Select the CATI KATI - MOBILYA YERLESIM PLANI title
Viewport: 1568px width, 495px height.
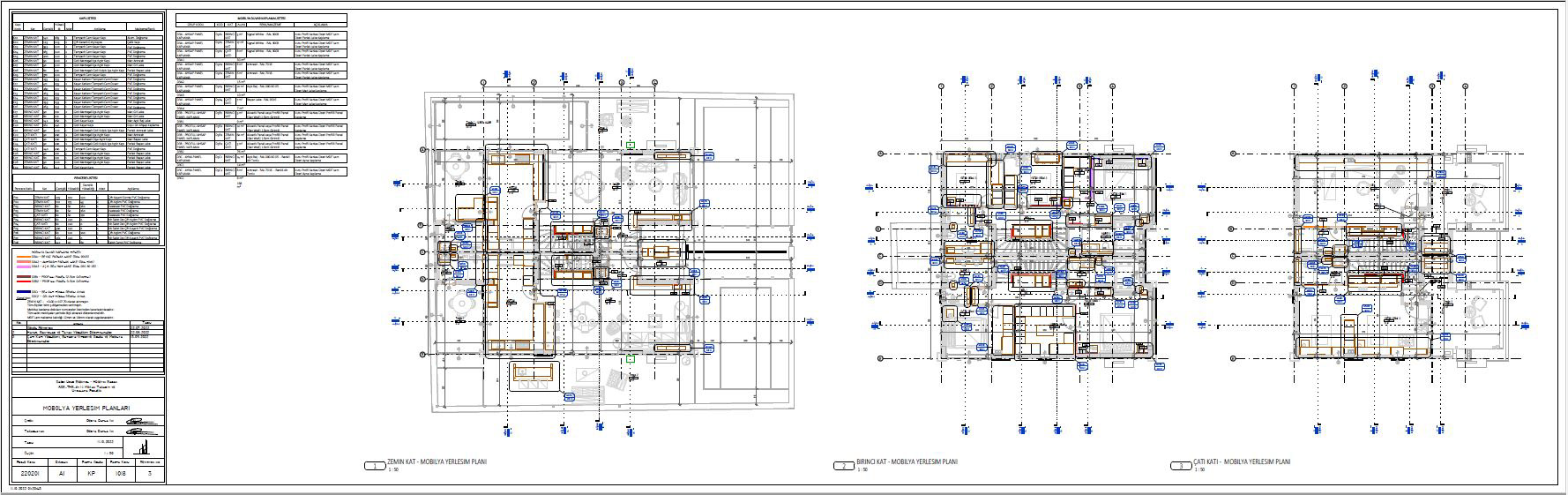pyautogui.click(x=1242, y=461)
